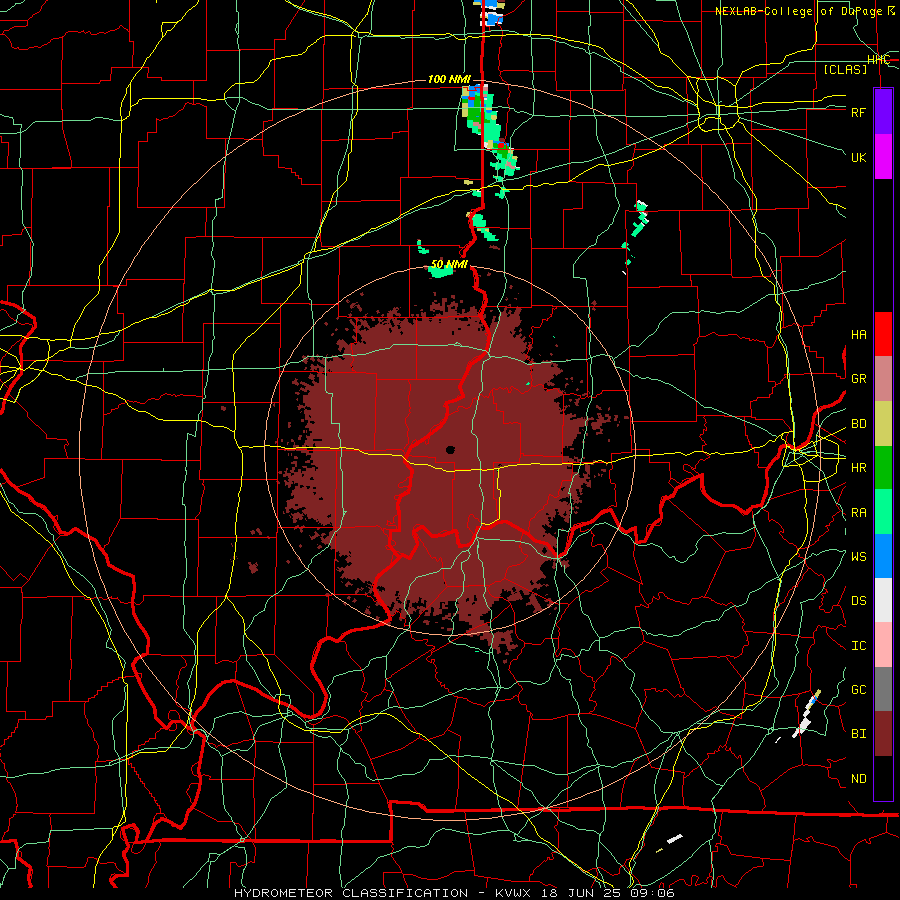Click the BI brown legend swatch
Image resolution: width=900 pixels, height=900 pixels.
883,734
